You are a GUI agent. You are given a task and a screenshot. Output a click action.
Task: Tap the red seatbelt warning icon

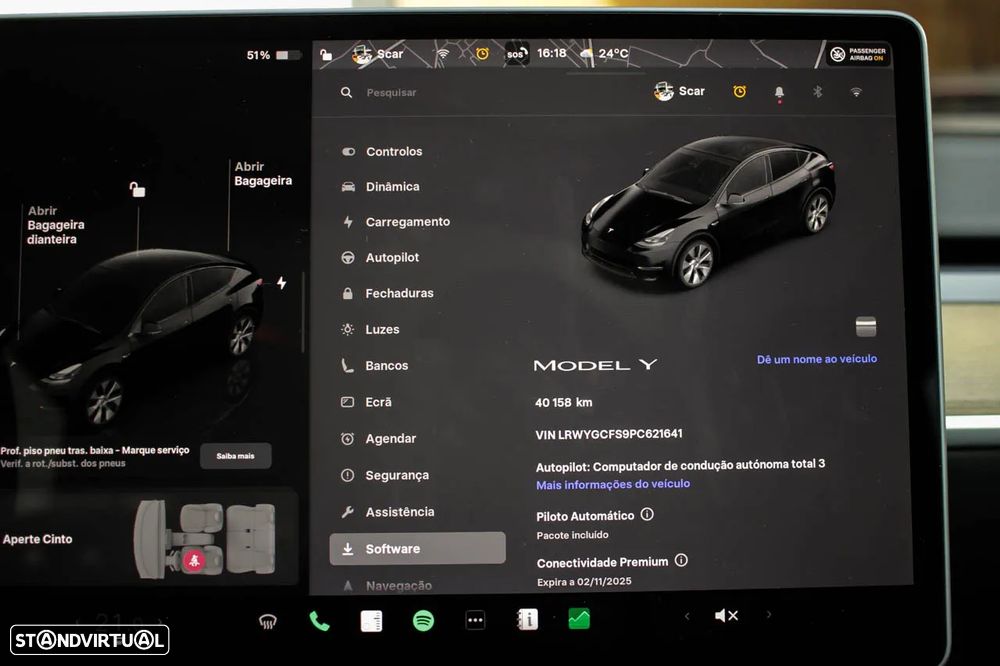pyautogui.click(x=195, y=561)
